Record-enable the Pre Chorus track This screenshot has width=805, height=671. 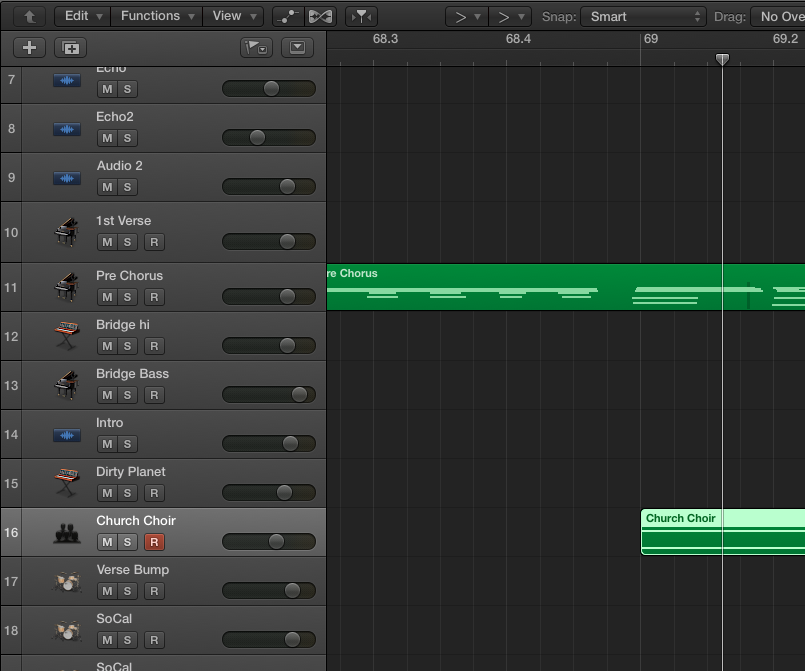pyautogui.click(x=154, y=297)
